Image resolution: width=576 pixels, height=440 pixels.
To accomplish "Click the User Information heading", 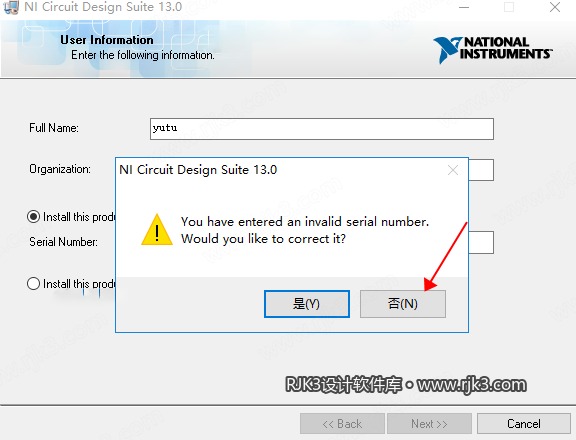I will pos(107,40).
